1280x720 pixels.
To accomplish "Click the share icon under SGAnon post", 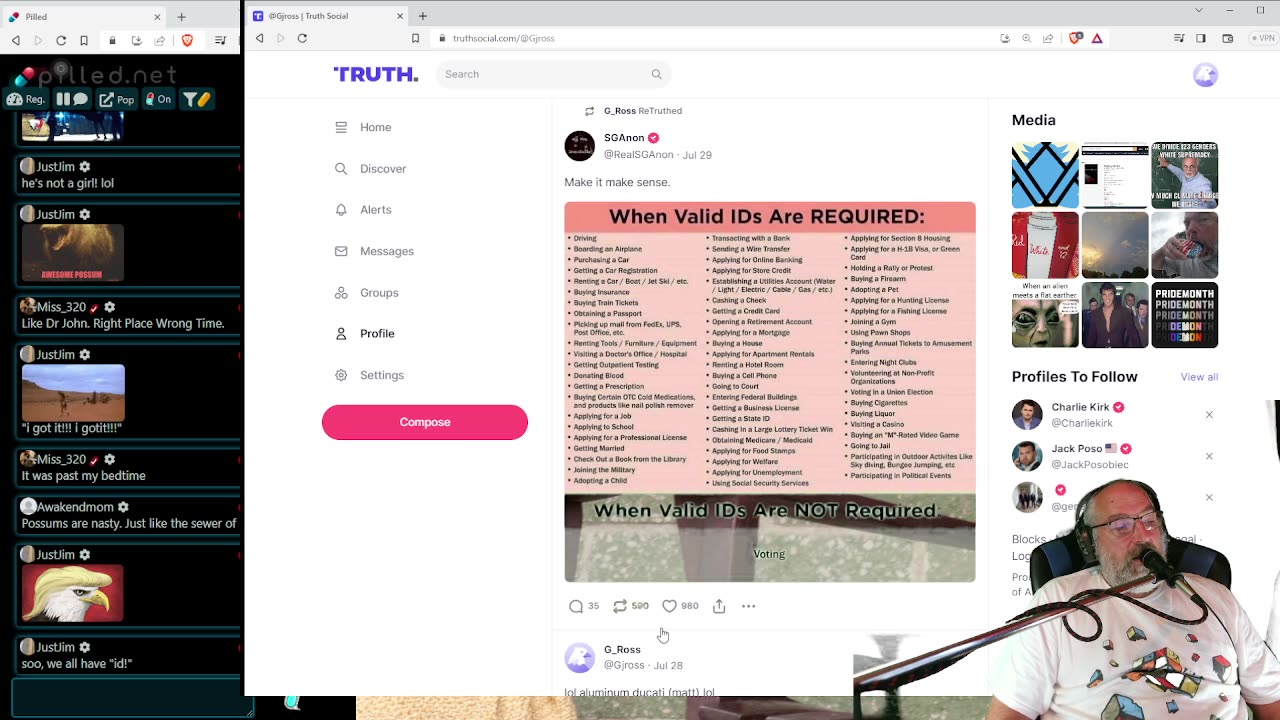I will pyautogui.click(x=719, y=606).
